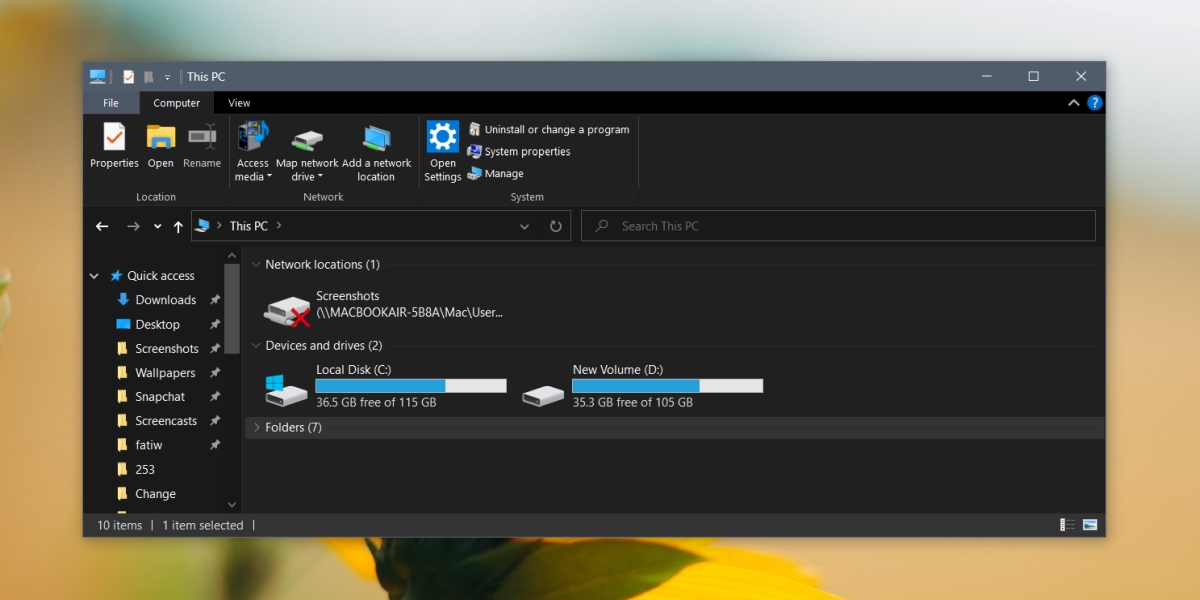The image size is (1200, 600).
Task: Expand the address bar history dropdown
Action: pos(525,226)
